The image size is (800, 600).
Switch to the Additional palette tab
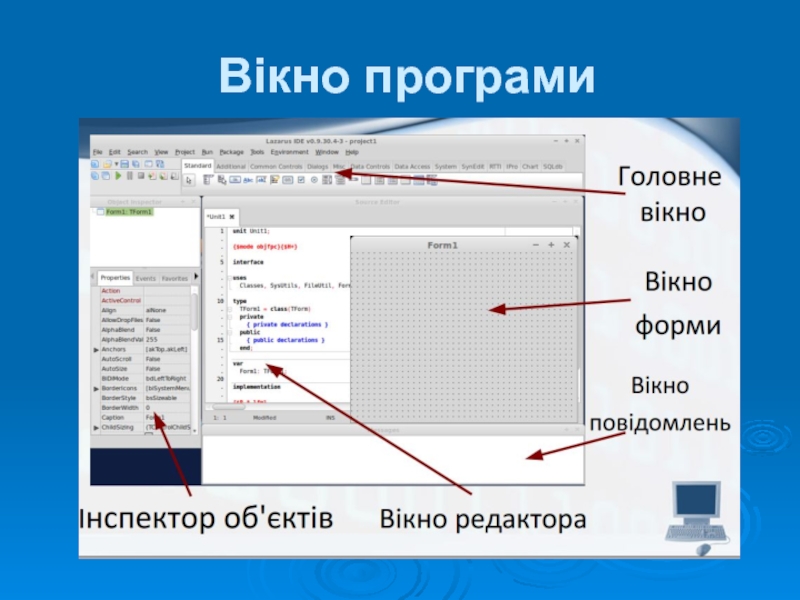point(231,166)
